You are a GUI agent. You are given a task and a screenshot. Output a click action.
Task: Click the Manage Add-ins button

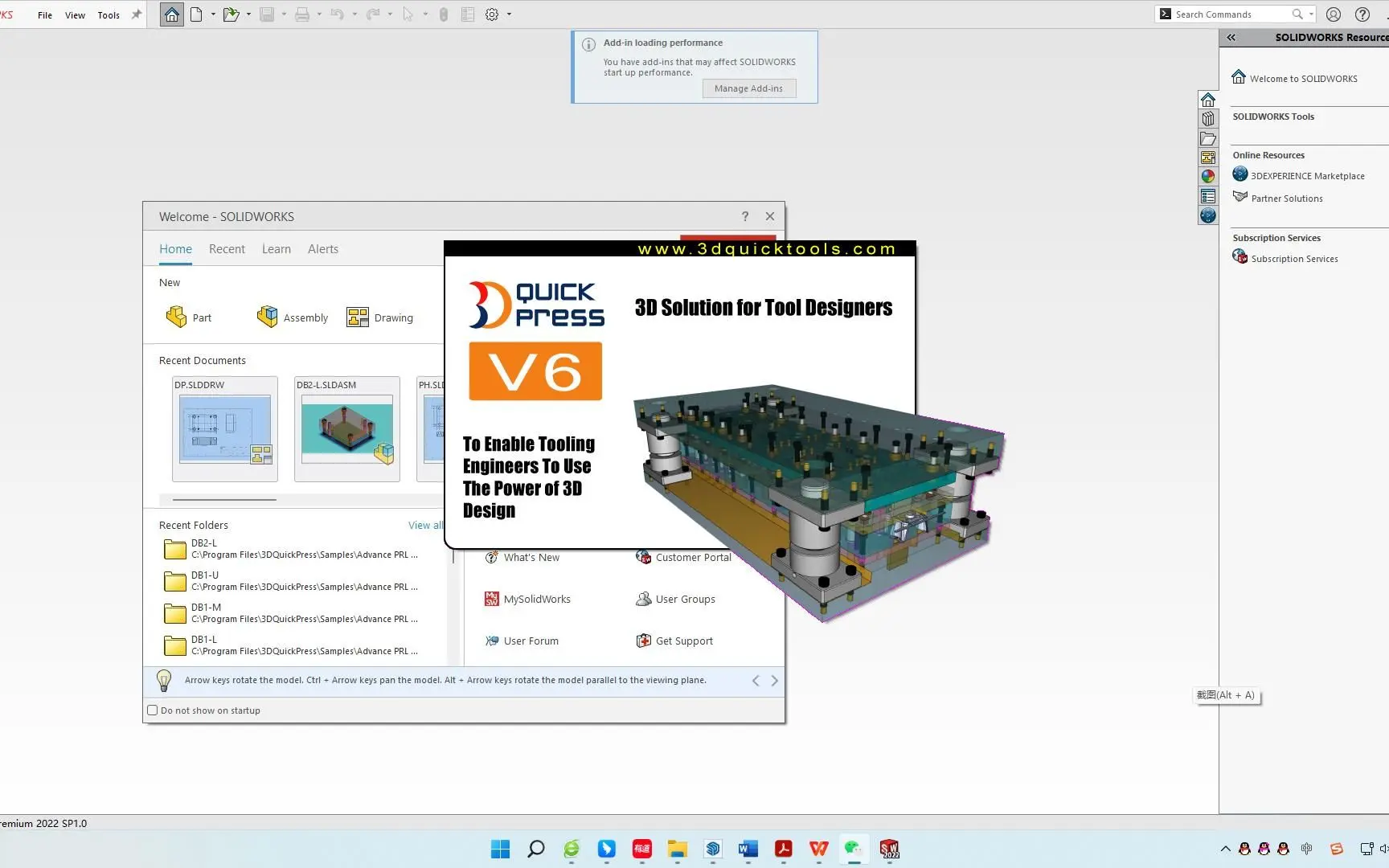[749, 88]
